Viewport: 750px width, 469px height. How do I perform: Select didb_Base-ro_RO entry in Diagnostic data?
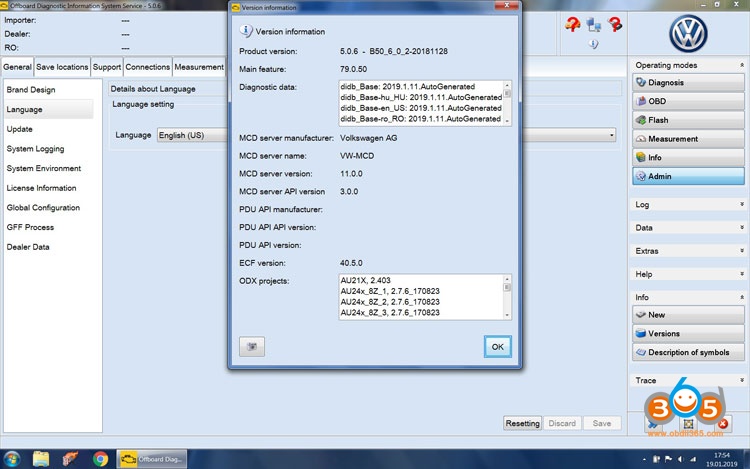point(421,119)
